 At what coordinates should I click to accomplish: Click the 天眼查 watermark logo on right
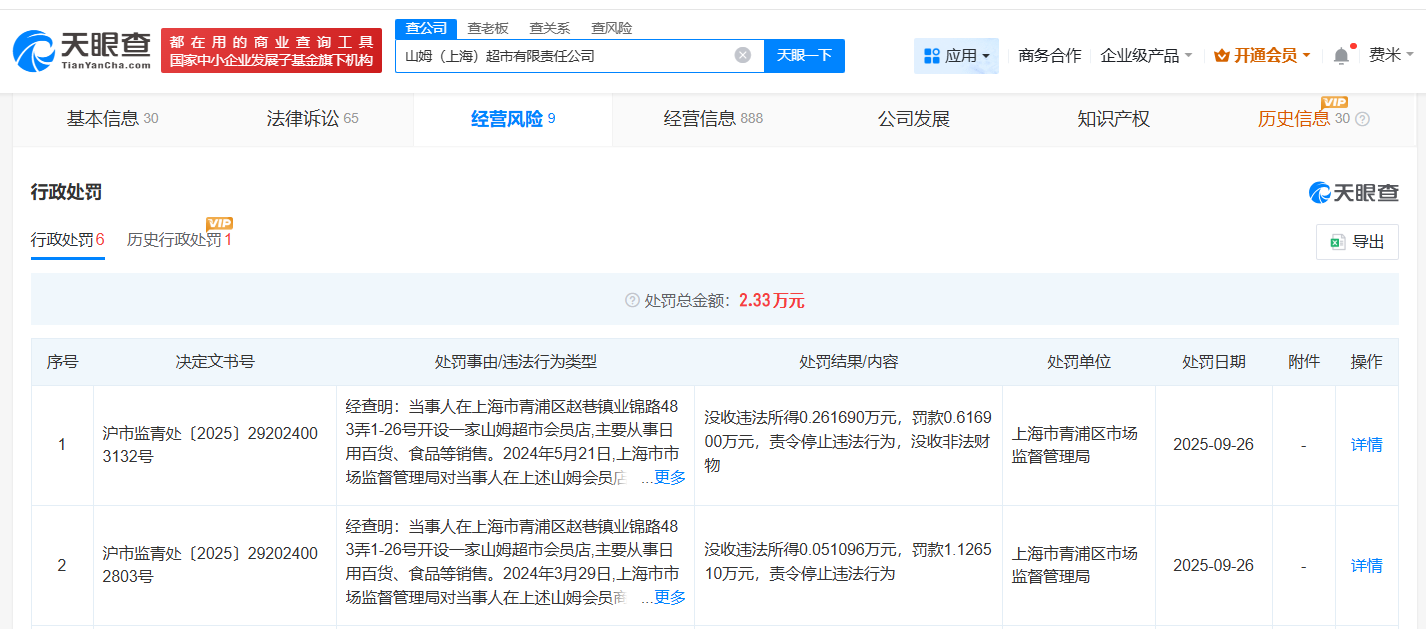pos(1353,193)
